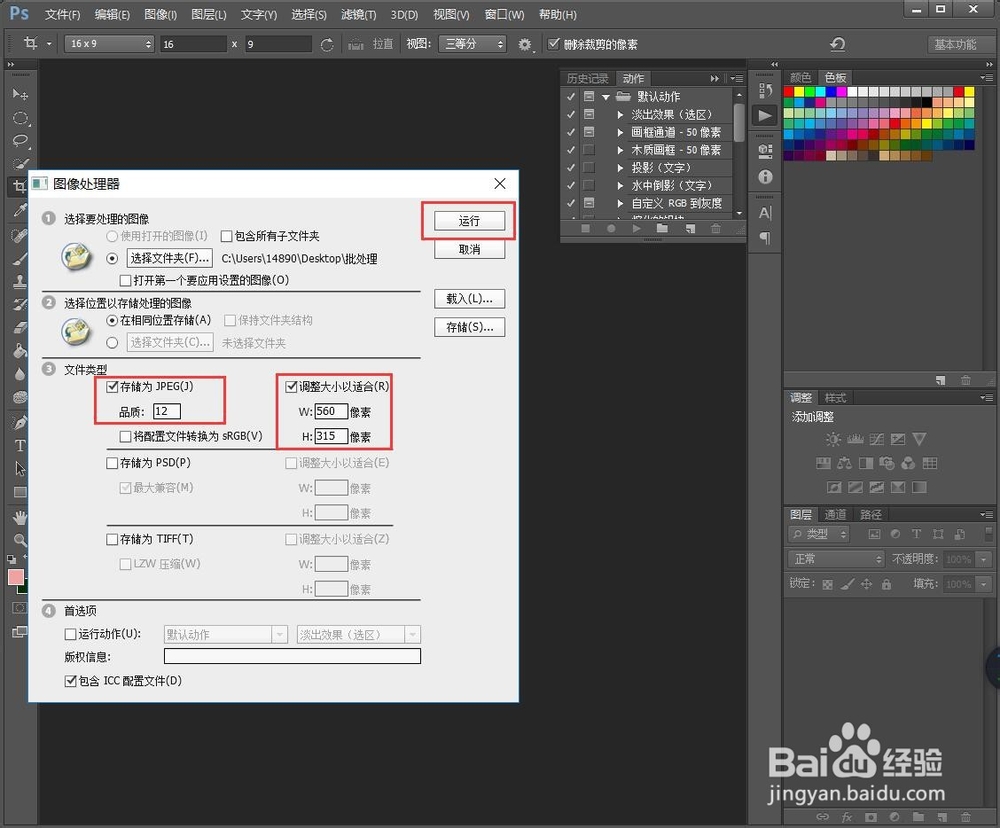Viewport: 1000px width, 828px height.
Task: Open the Actions panel play icon in dock
Action: tap(765, 115)
